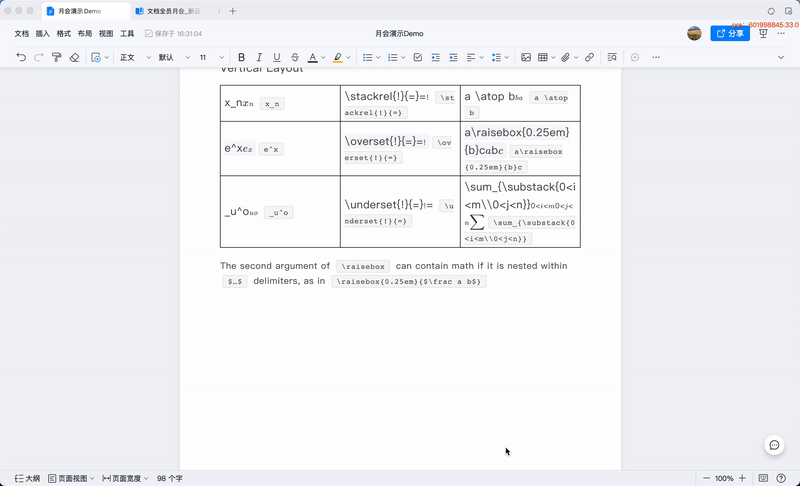Toggle underline formatting
Image resolution: width=800 pixels, height=486 pixels.
click(277, 57)
